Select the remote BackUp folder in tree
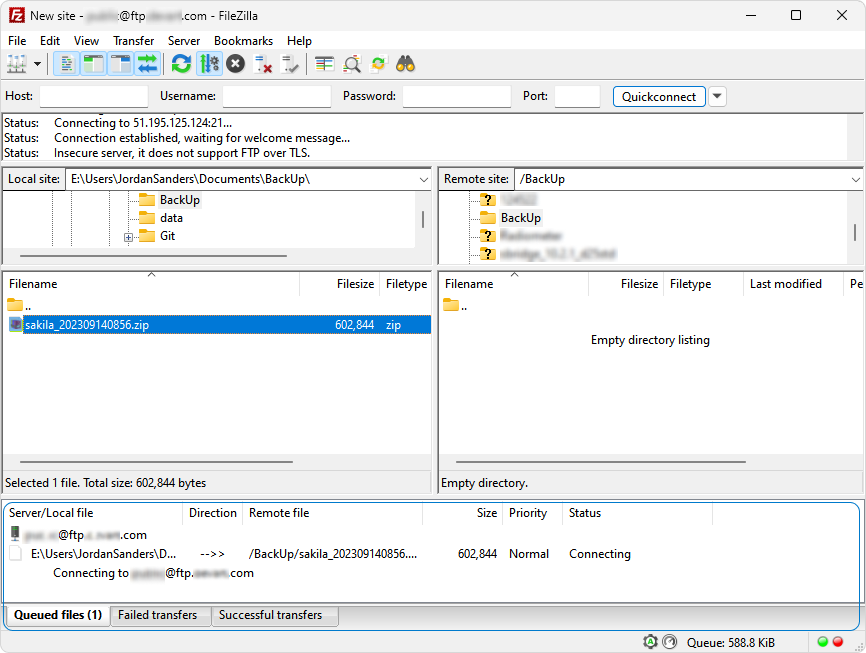This screenshot has height=653, width=866. tap(520, 218)
